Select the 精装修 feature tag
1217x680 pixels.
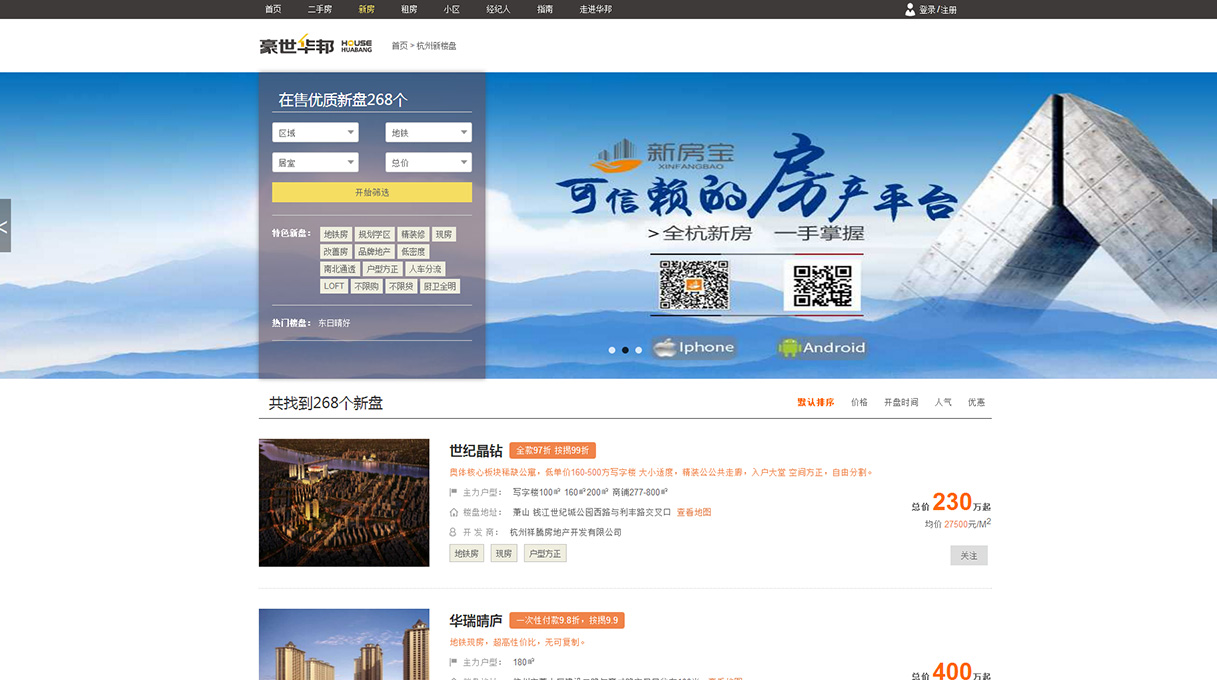click(413, 234)
